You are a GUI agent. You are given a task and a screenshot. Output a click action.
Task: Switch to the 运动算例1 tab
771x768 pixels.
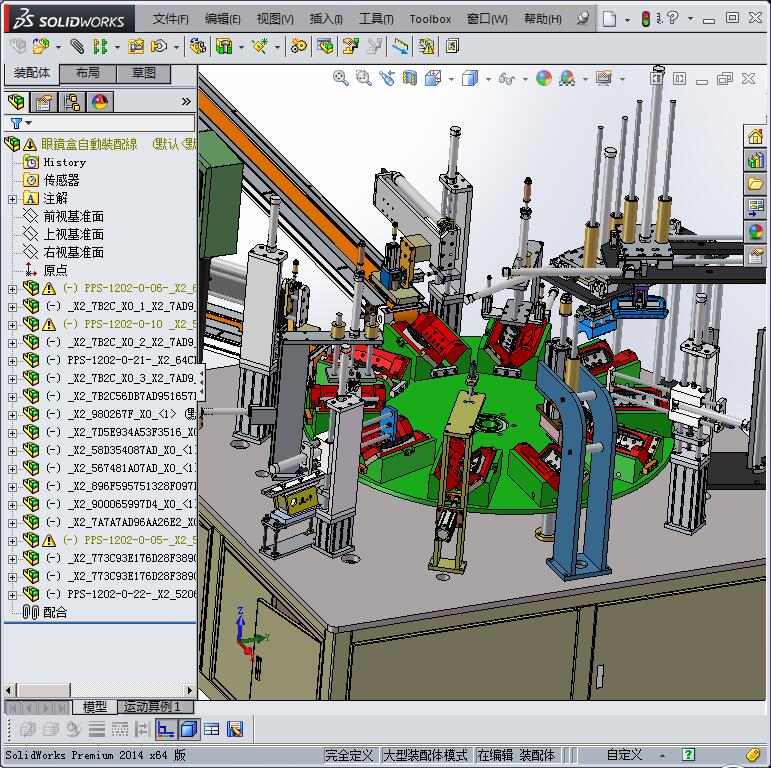[156, 707]
